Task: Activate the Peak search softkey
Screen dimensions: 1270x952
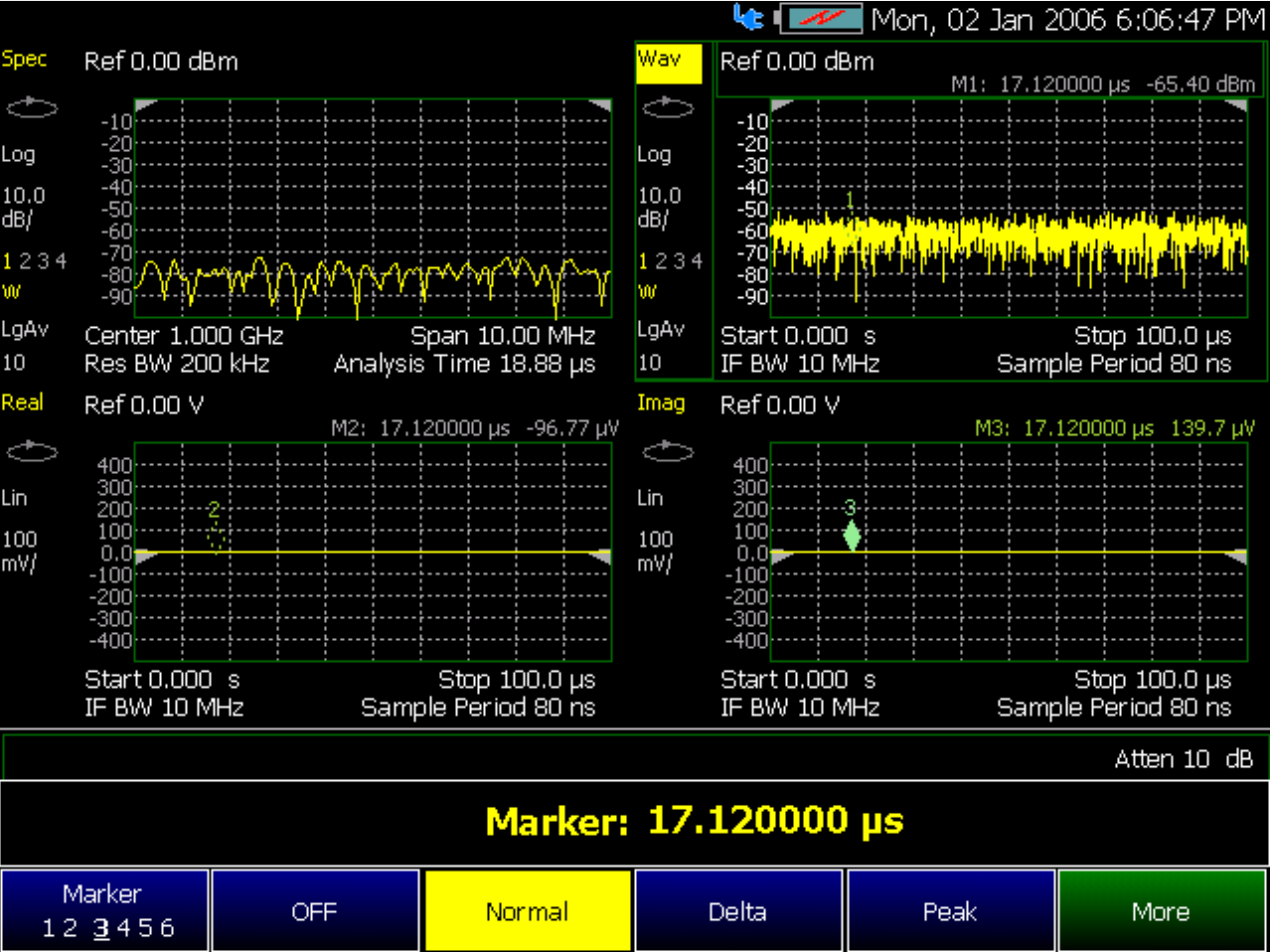Action: 950,910
